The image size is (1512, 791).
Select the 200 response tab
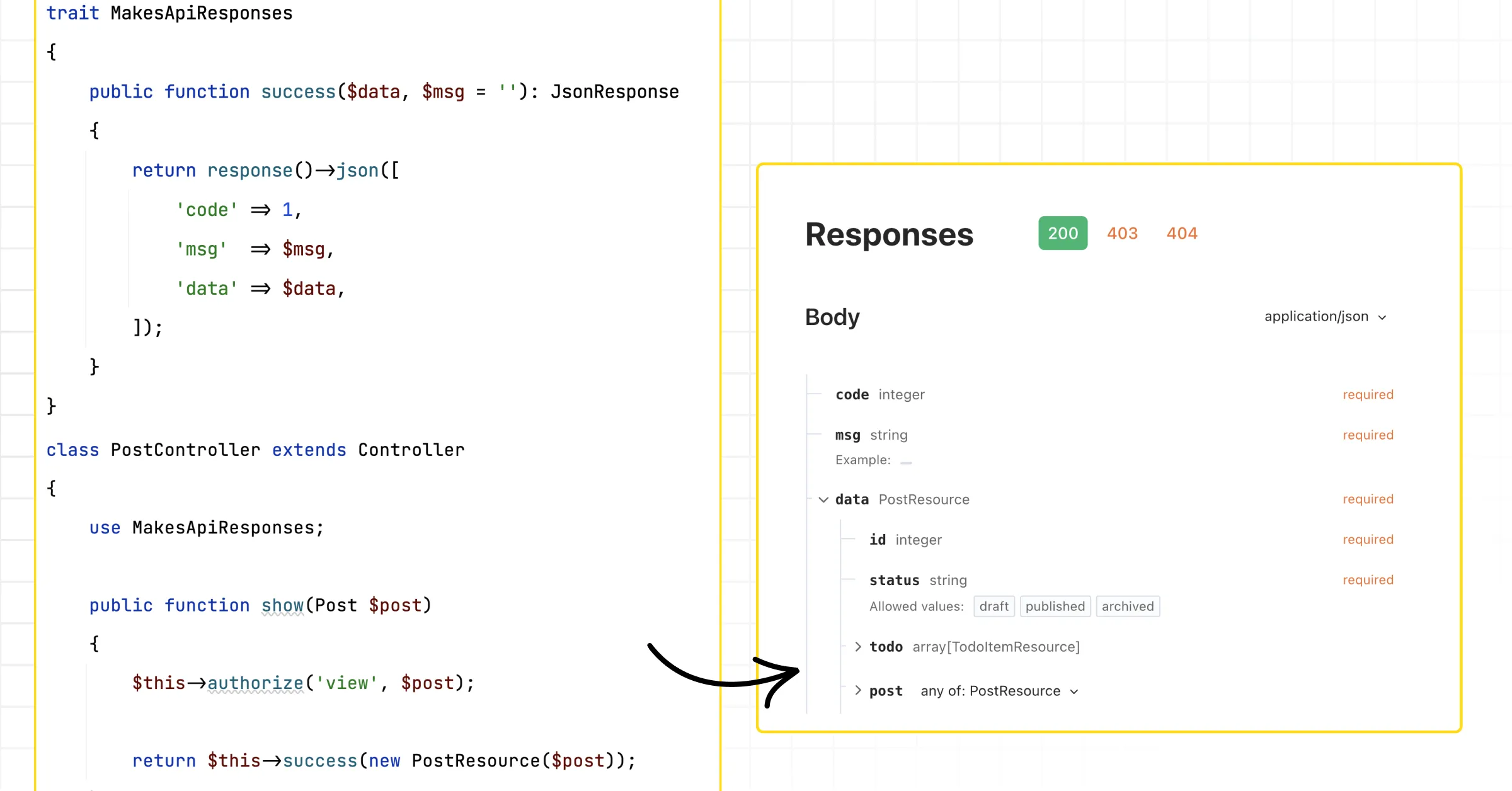(1063, 233)
